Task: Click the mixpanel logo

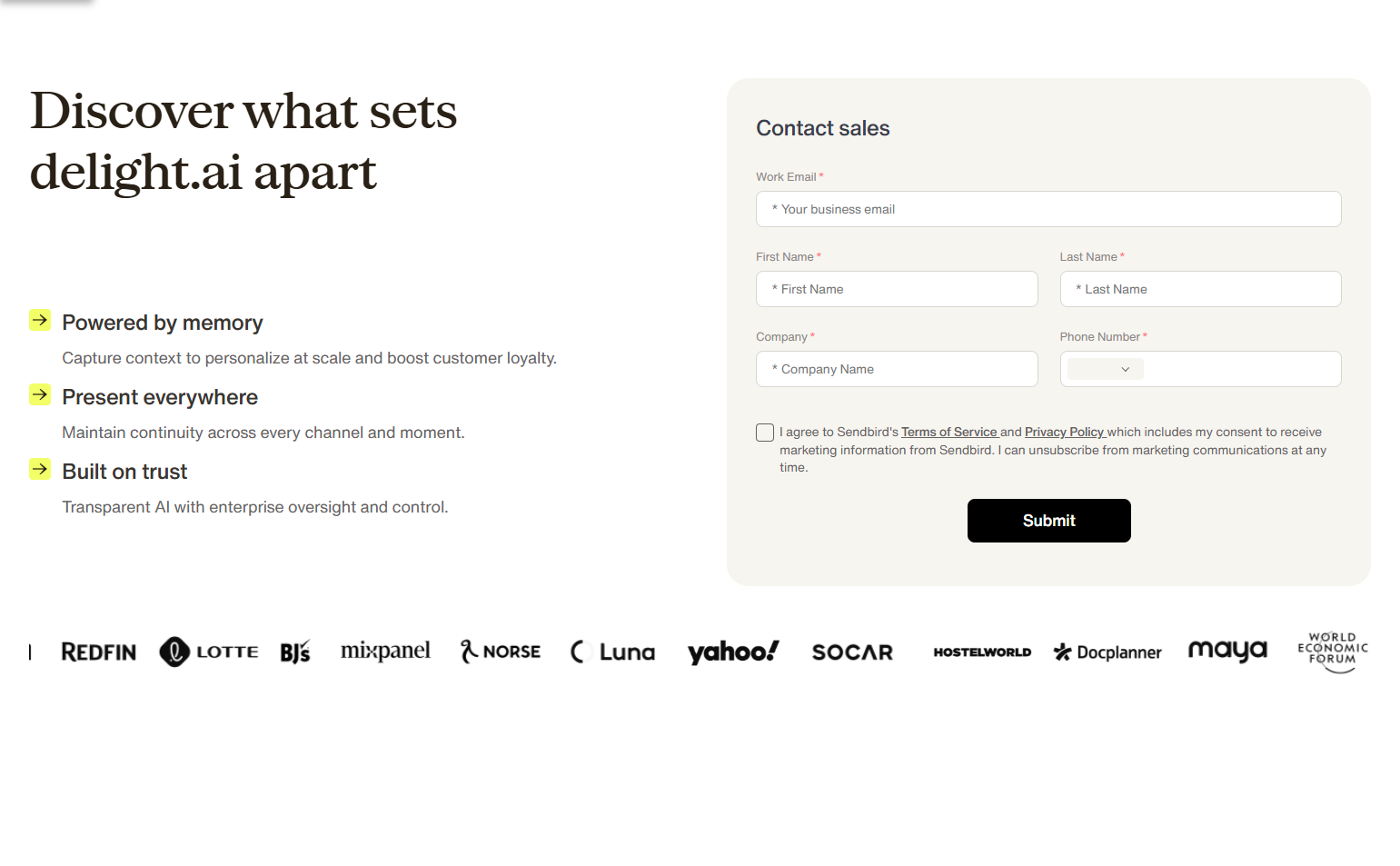Action: 385,651
